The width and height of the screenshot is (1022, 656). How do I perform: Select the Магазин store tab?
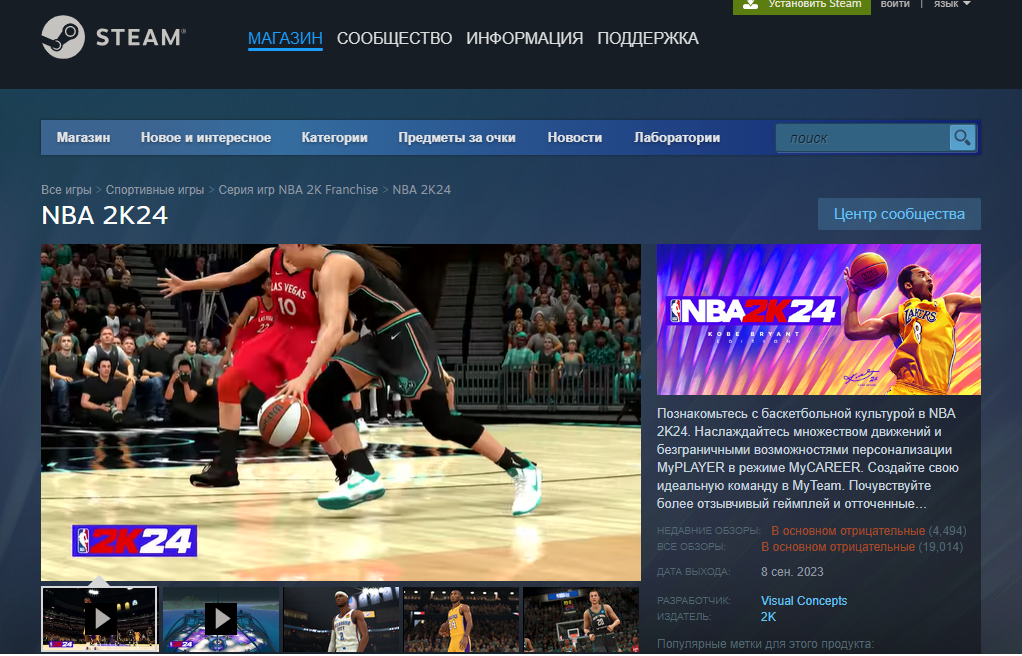pyautogui.click(x=83, y=138)
